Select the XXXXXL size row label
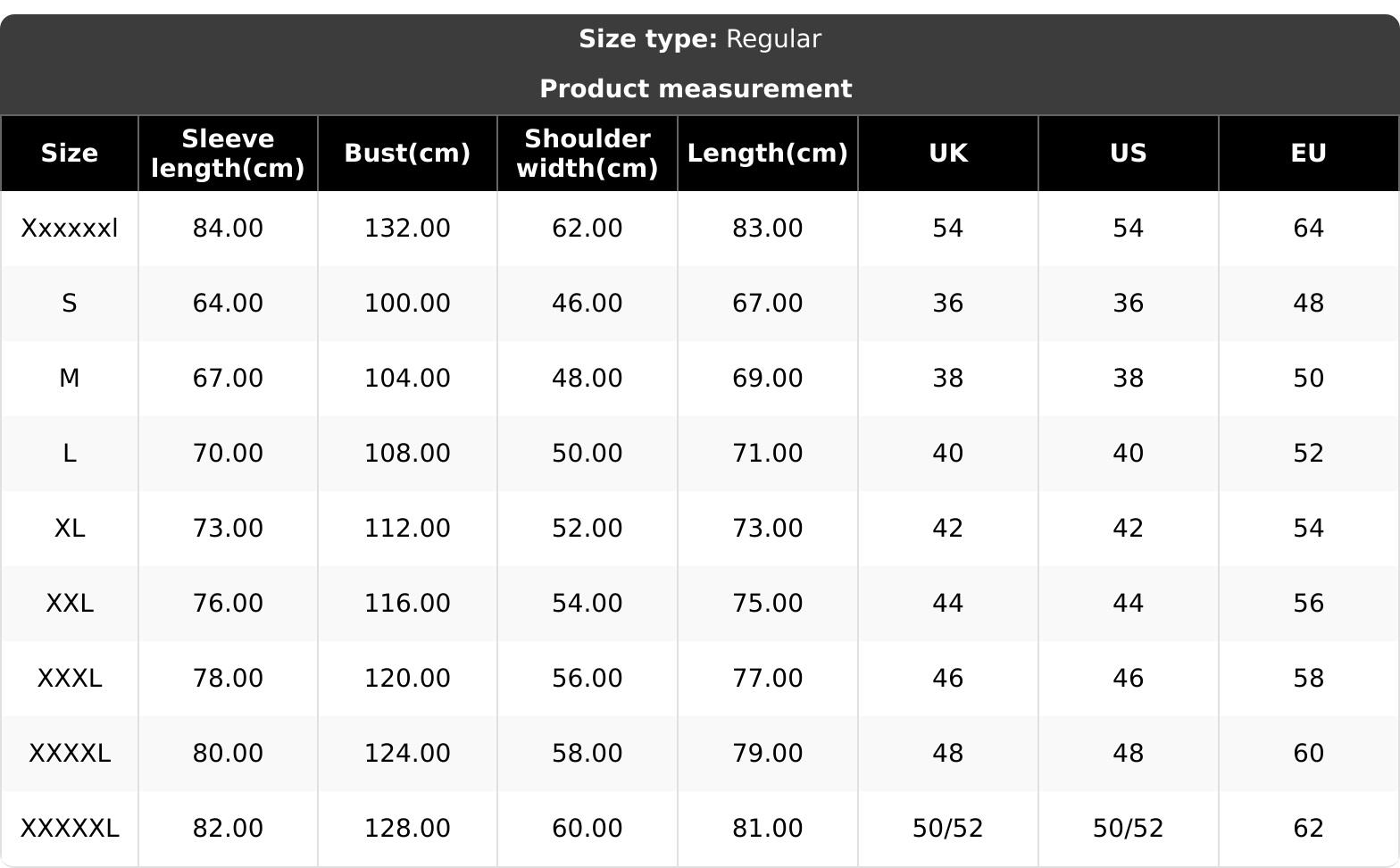The width and height of the screenshot is (1400, 868). pos(70,829)
